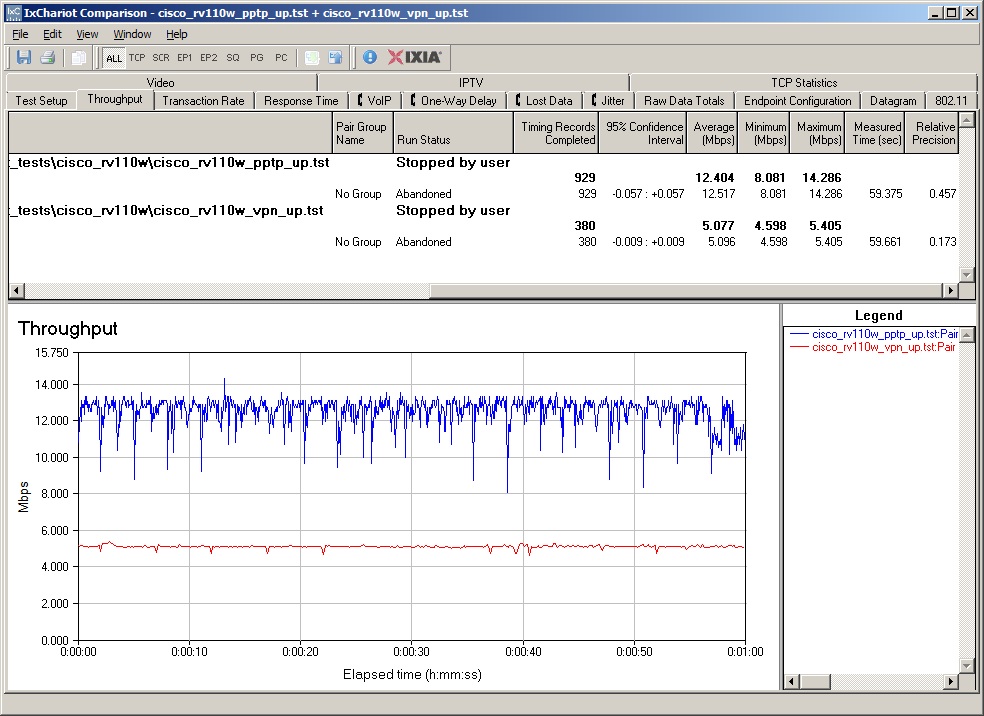This screenshot has height=716, width=984.
Task: Open the Help menu
Action: [x=176, y=34]
